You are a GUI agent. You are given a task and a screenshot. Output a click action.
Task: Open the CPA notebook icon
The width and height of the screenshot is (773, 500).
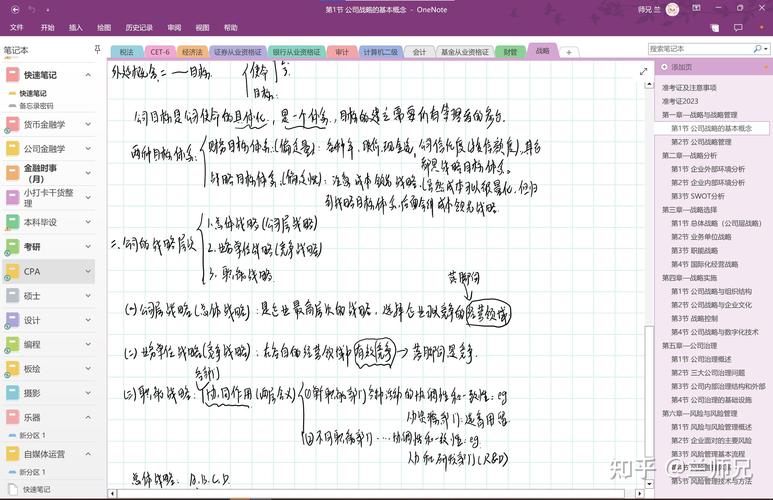tap(12, 271)
